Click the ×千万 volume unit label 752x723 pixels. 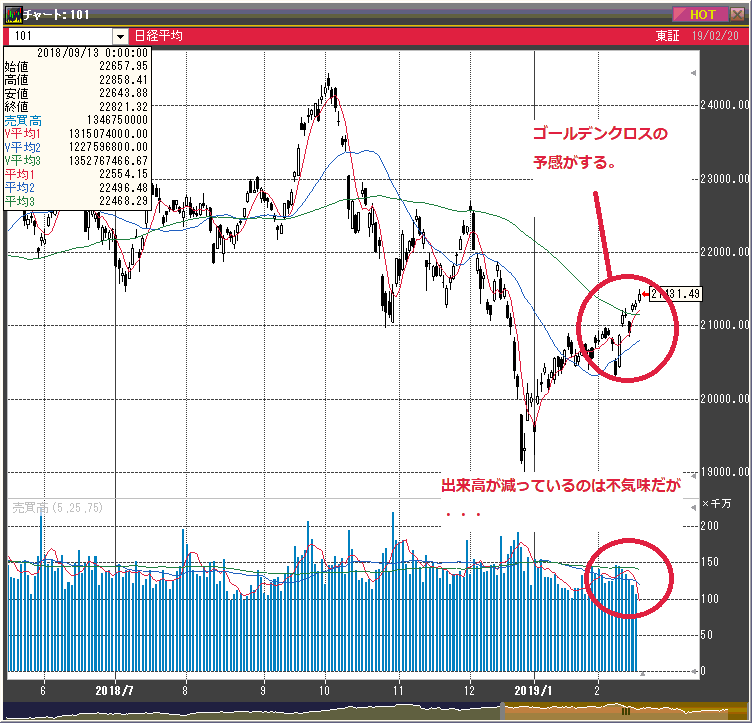[x=717, y=503]
